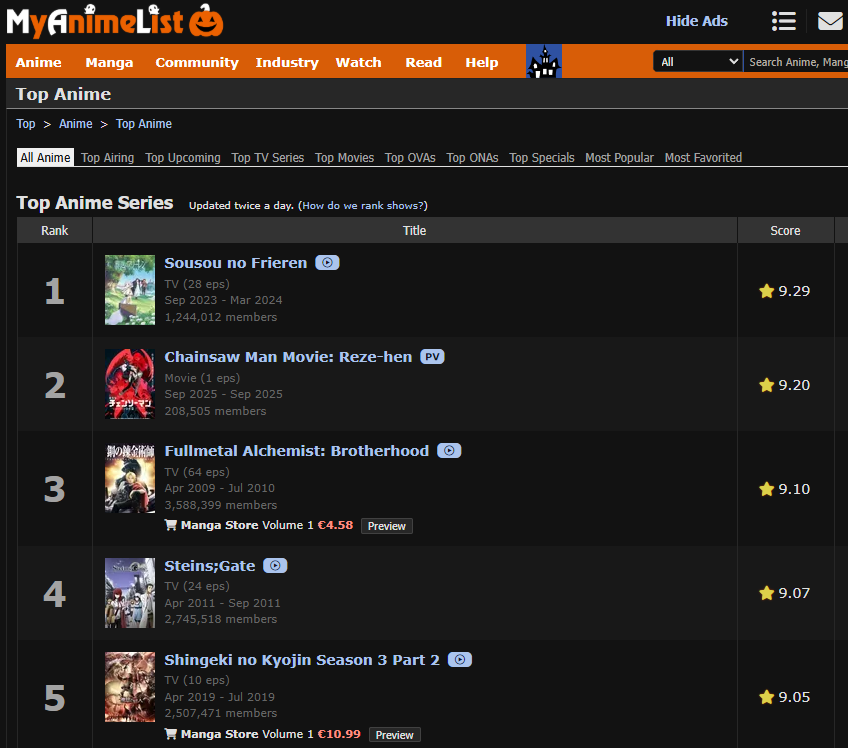Viewport: 848px width, 748px height.
Task: Click Preview button for Fullmetal Alchemist manga
Action: point(387,526)
